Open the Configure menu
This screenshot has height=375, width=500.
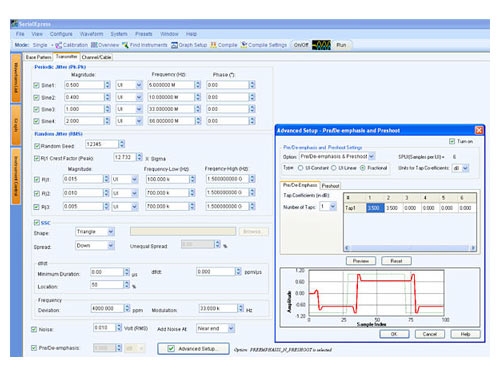click(61, 34)
